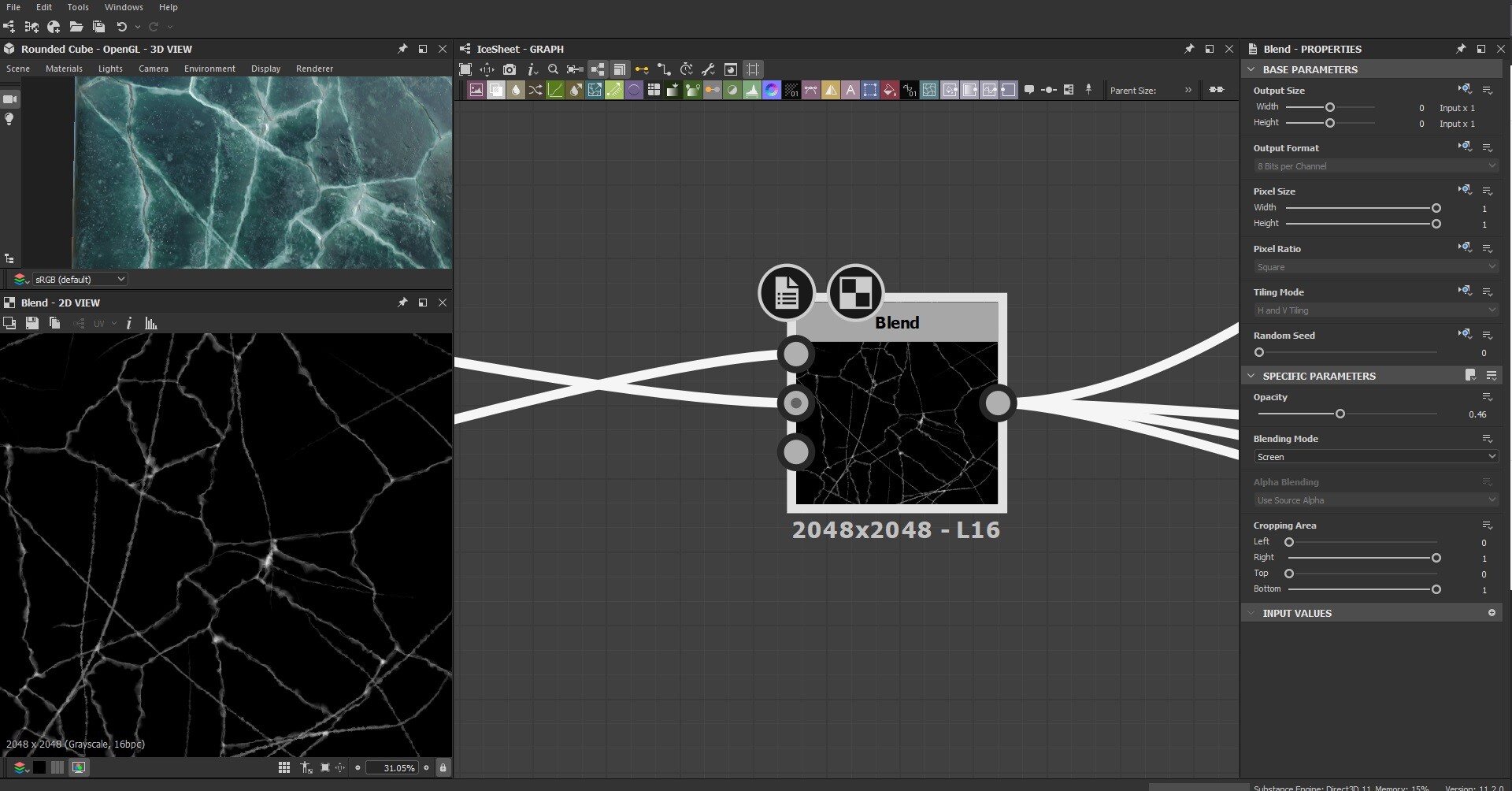
Task: Save the 2D view image to disk
Action: (32, 324)
